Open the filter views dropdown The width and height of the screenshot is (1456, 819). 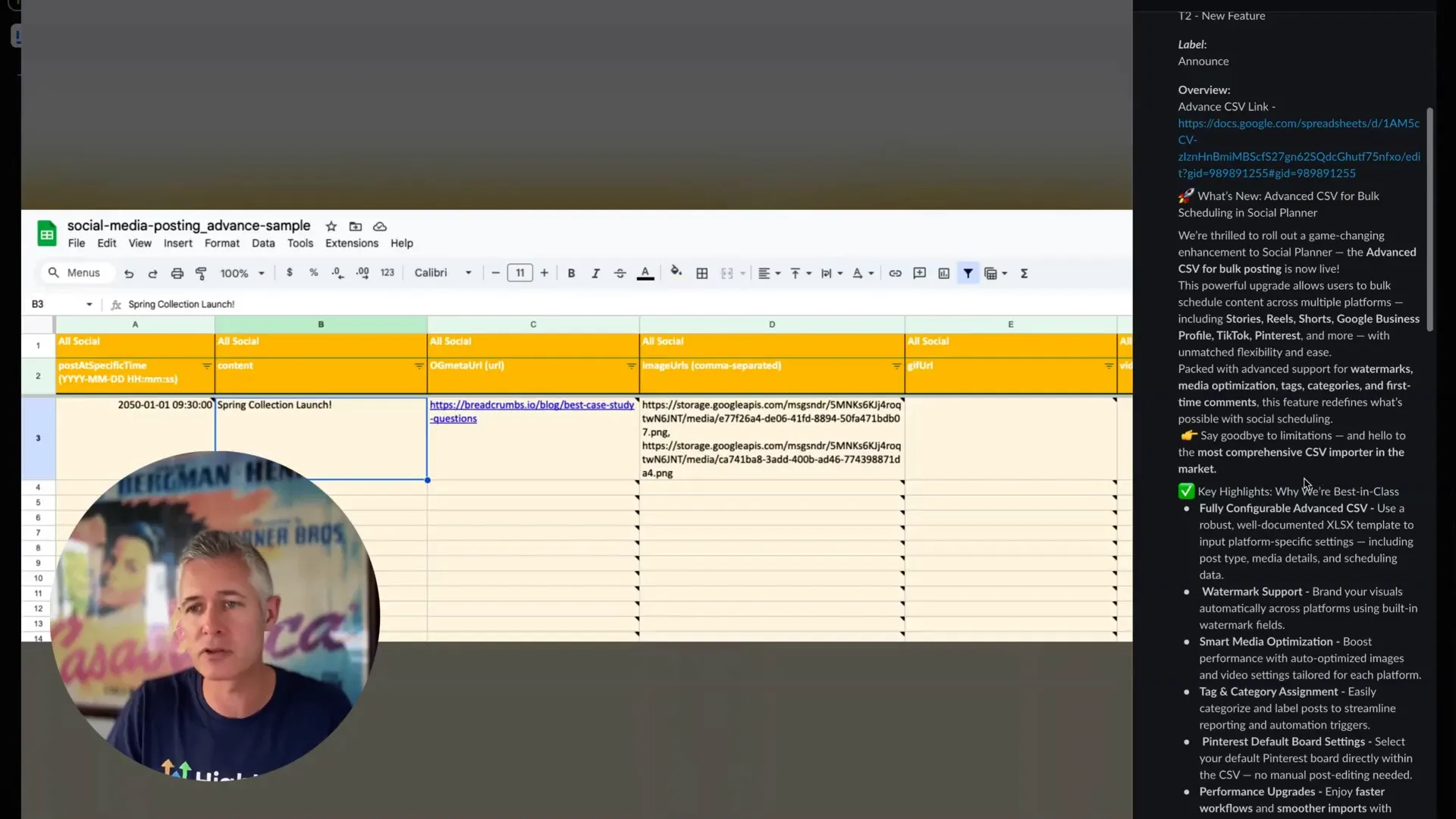coord(996,273)
